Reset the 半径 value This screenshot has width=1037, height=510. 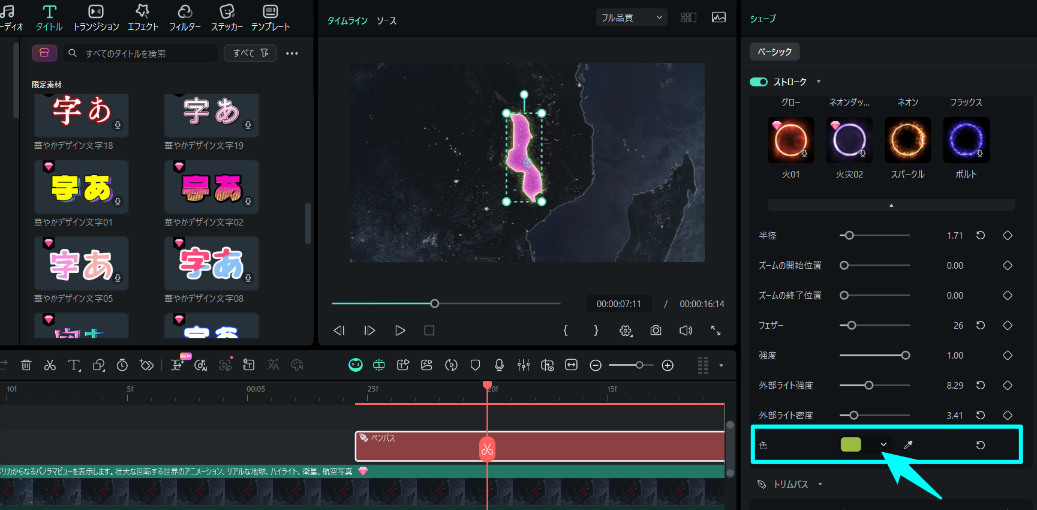click(x=981, y=235)
